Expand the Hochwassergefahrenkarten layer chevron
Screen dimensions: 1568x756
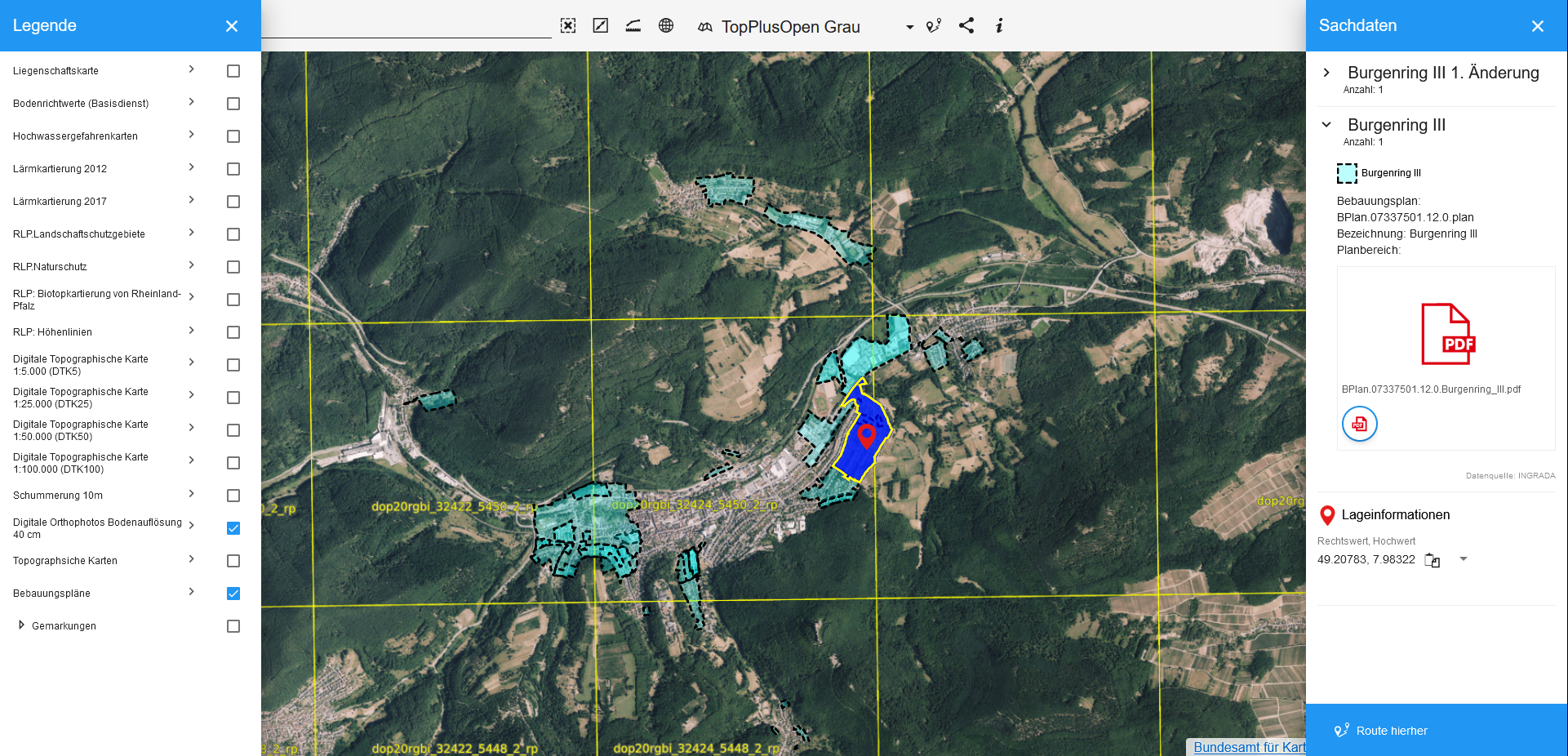coord(192,135)
